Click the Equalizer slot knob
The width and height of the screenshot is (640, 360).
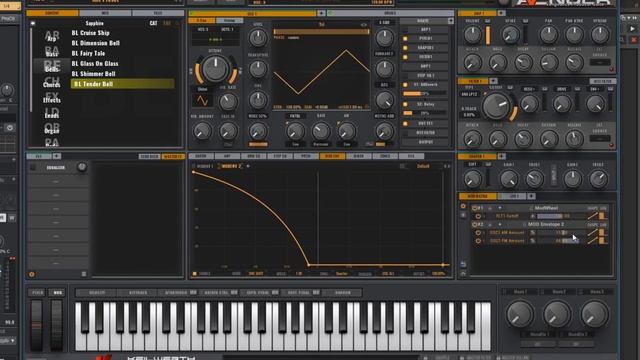[82, 167]
